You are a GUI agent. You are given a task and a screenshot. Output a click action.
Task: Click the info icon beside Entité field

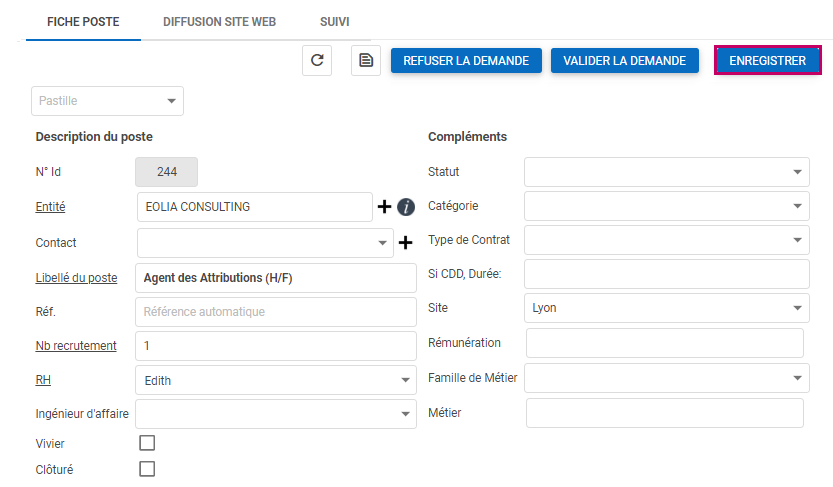coord(406,207)
